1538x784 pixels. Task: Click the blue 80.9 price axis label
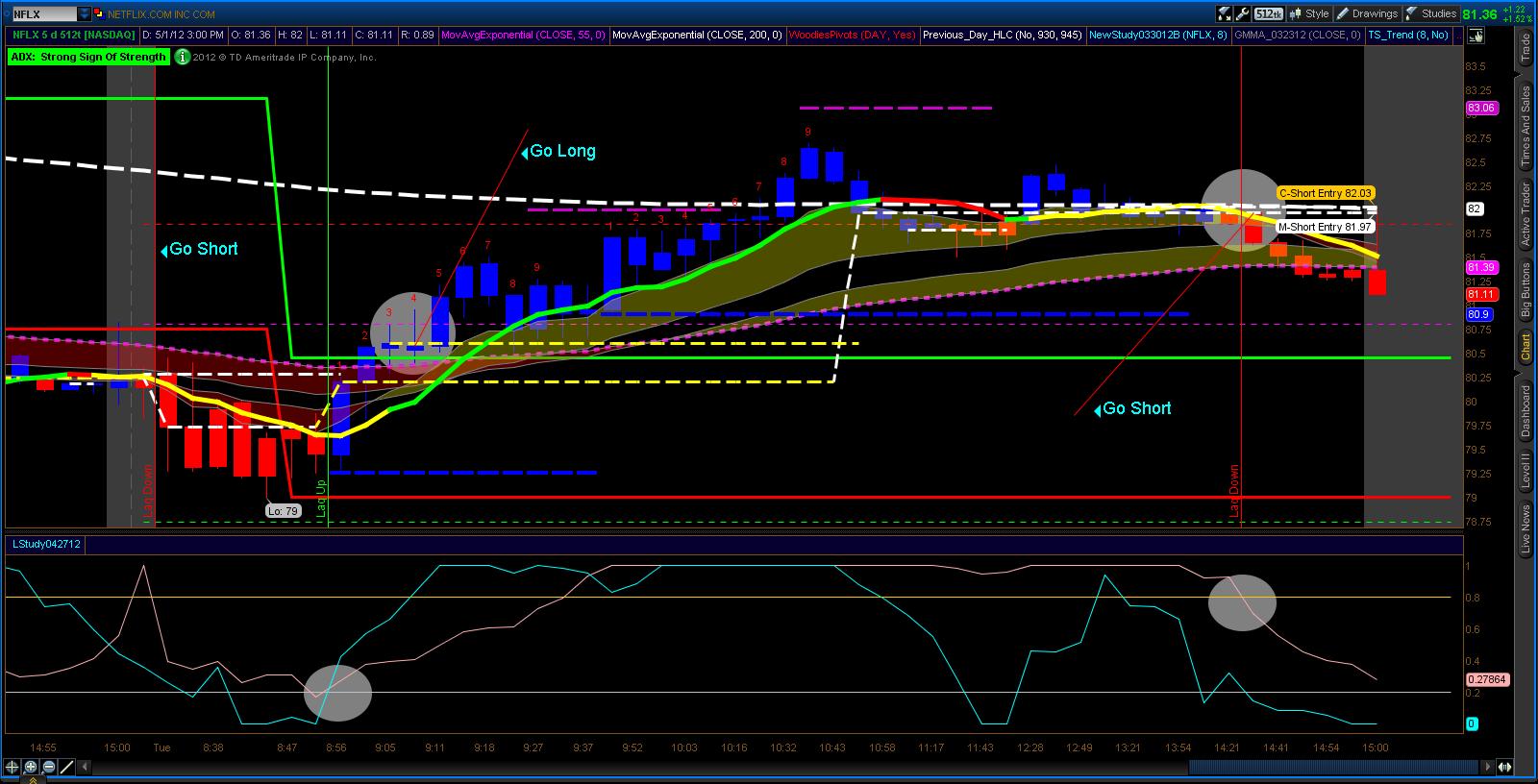[x=1478, y=314]
